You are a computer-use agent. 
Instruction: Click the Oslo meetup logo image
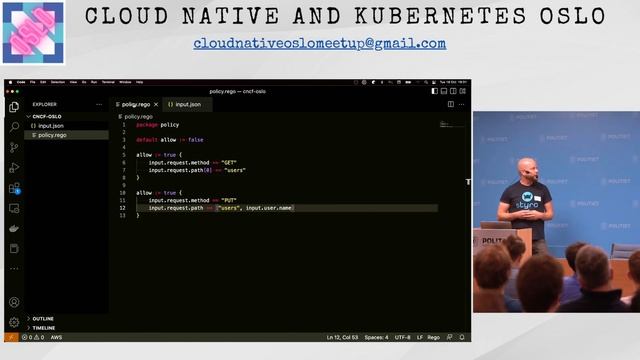pyautogui.click(x=33, y=33)
